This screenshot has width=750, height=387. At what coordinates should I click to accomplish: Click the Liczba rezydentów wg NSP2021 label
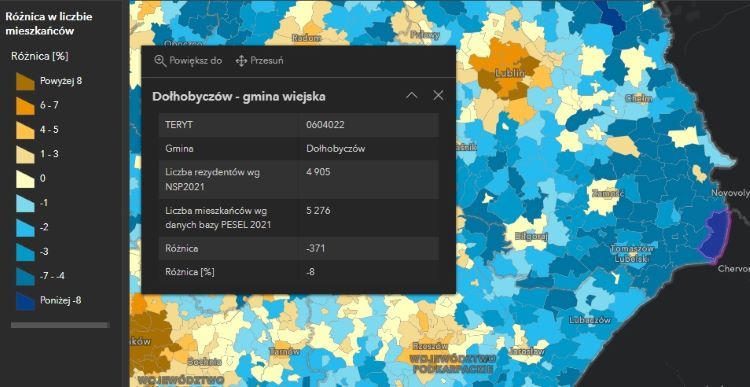[212, 179]
